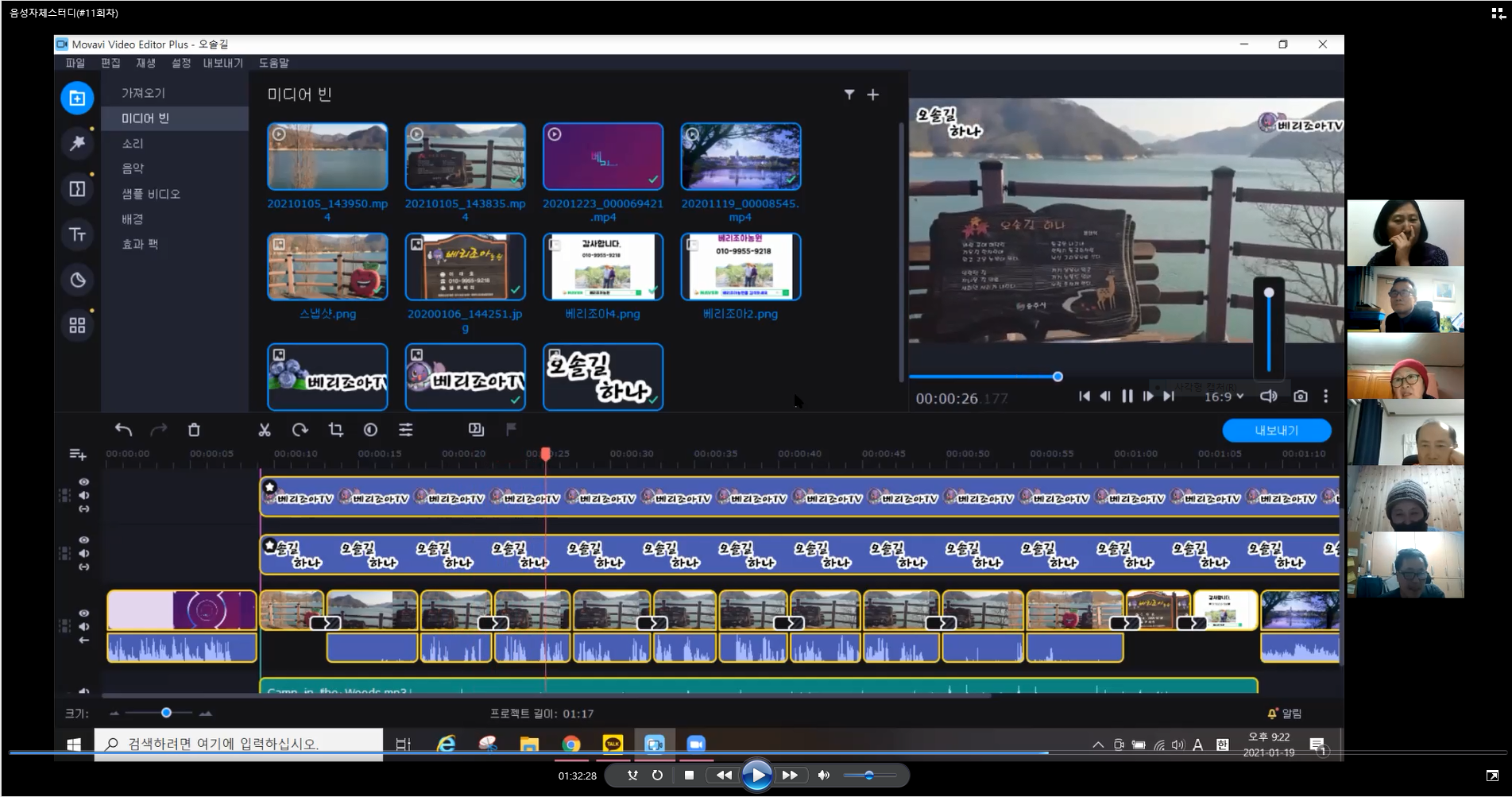Open the Titles (Tт) sidebar icon
The height and width of the screenshot is (797, 1512).
tap(77, 234)
